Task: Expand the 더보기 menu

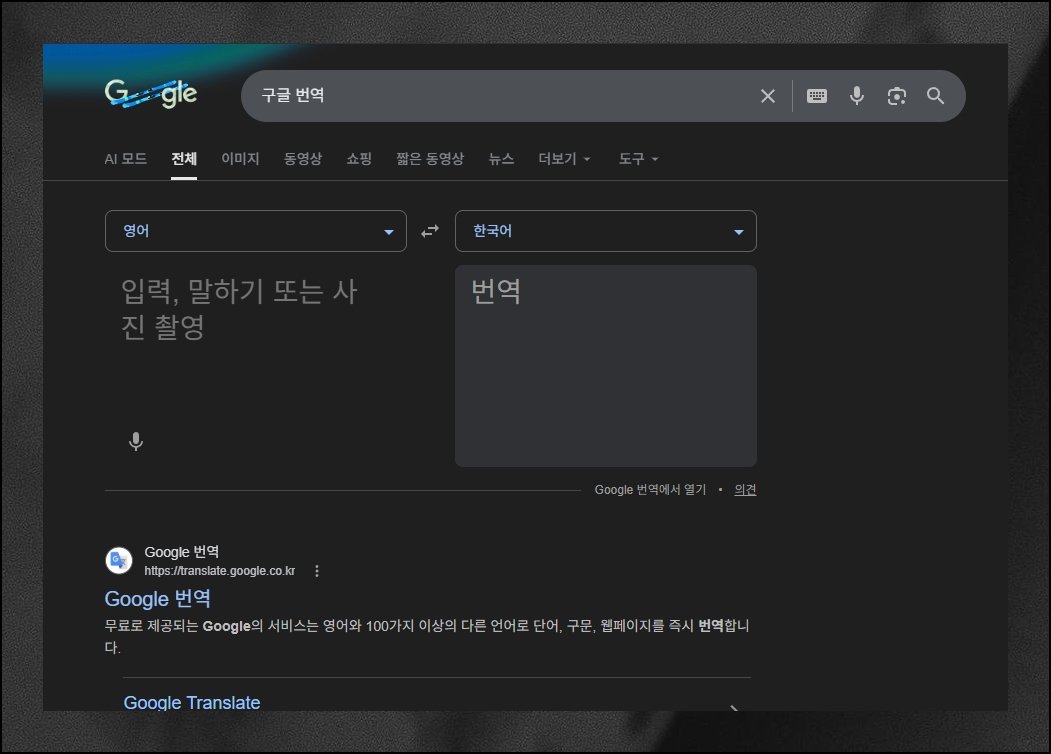Action: (564, 159)
